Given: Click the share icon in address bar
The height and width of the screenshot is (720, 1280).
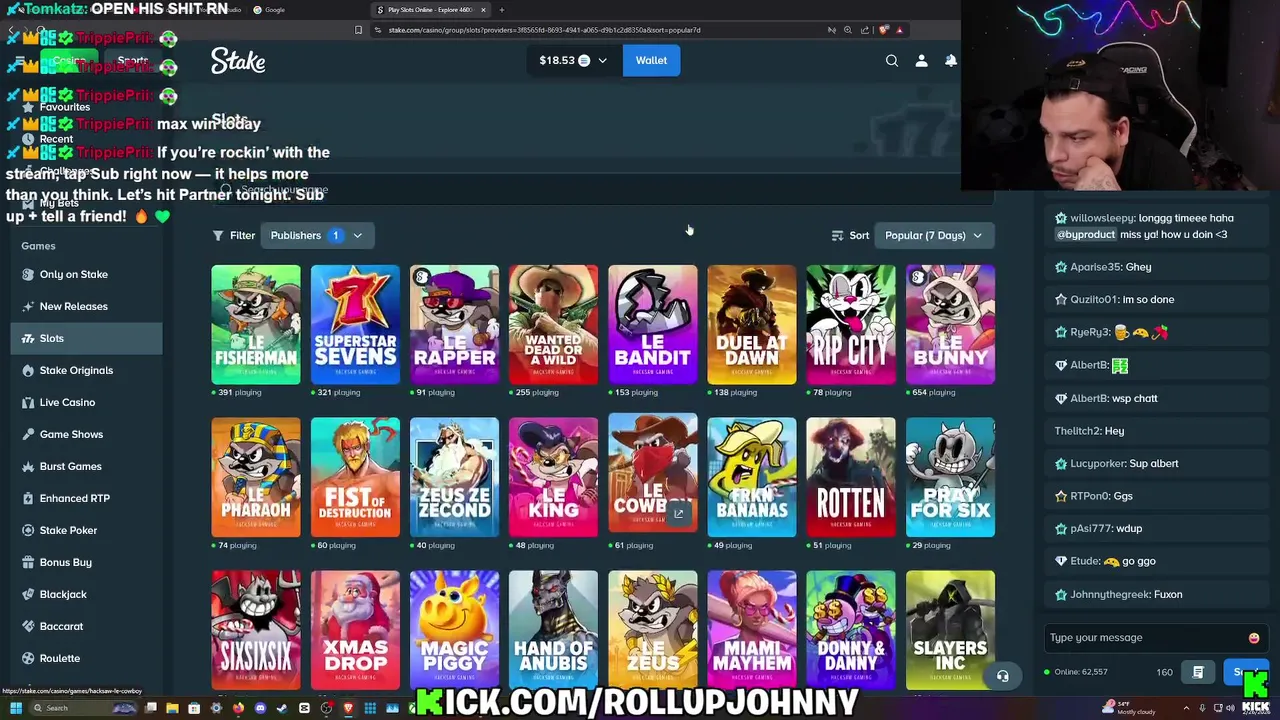Looking at the screenshot, I should point(865,30).
